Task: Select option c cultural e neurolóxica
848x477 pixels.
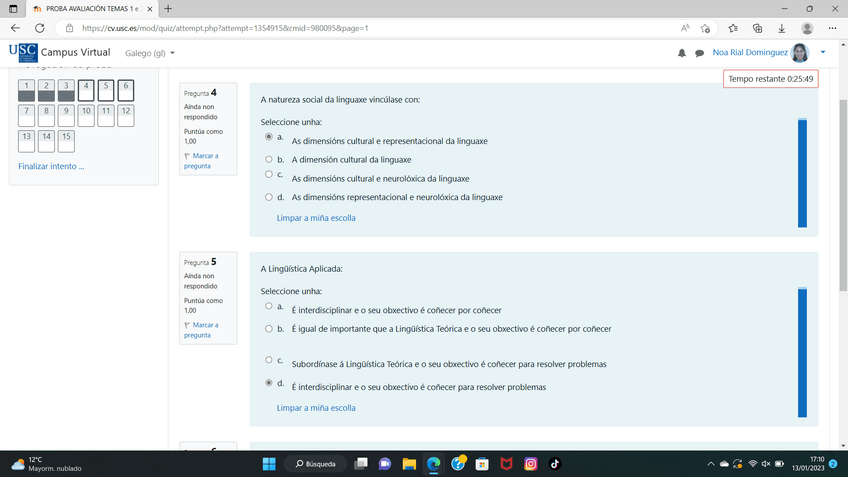Action: 269,174
